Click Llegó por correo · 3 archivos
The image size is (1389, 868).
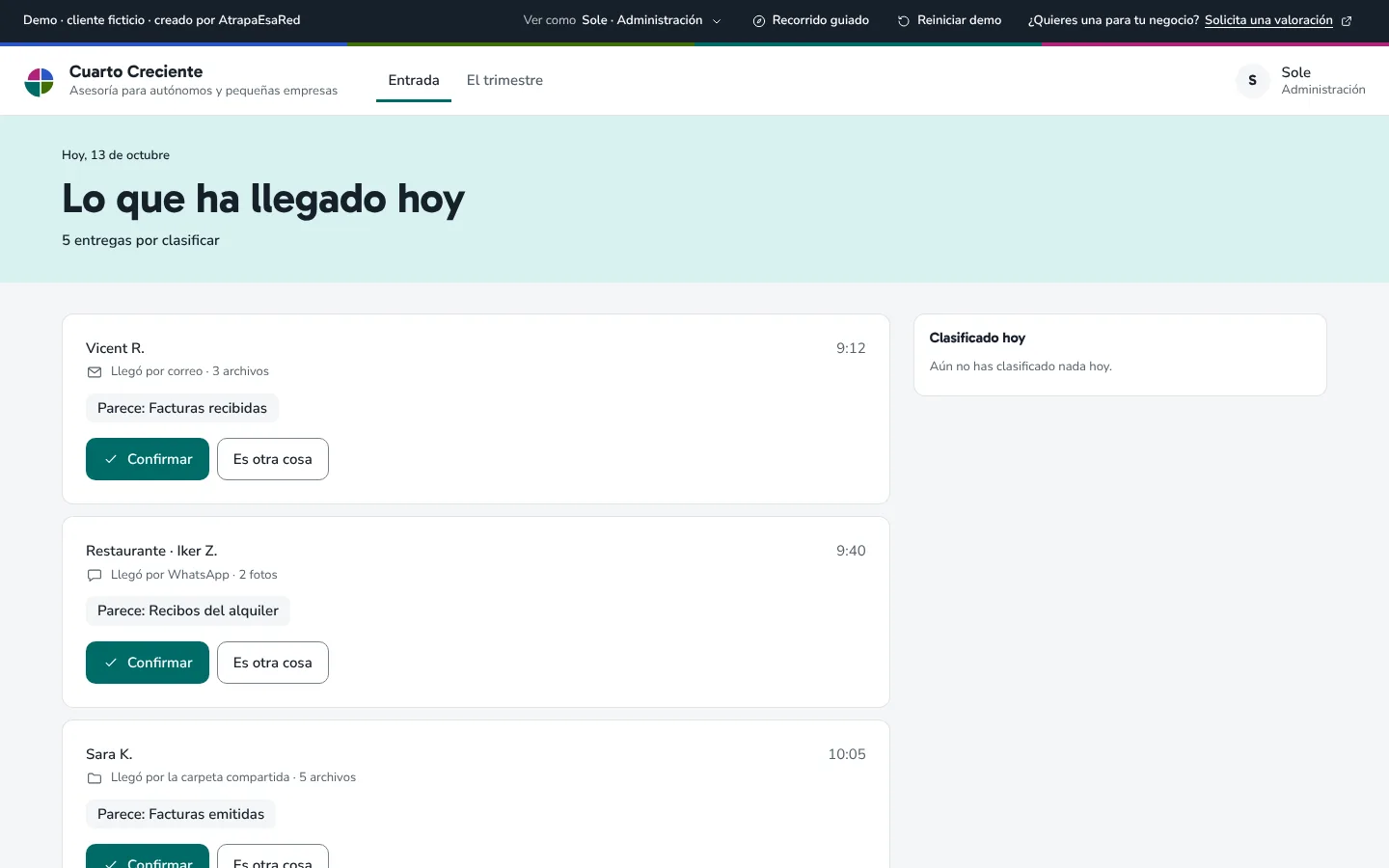click(x=190, y=371)
